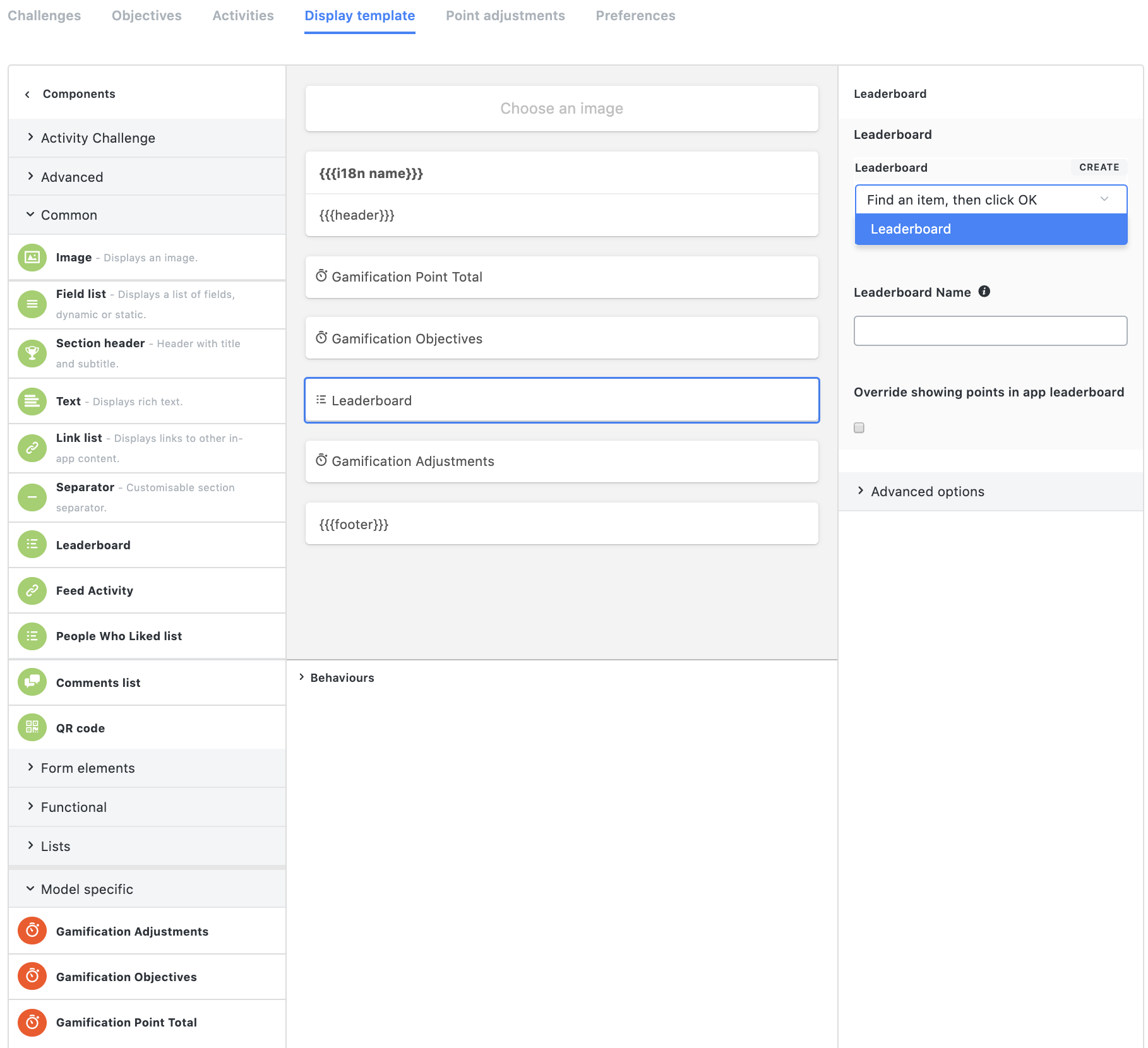Switch to the Point adjustments tab

tap(505, 15)
